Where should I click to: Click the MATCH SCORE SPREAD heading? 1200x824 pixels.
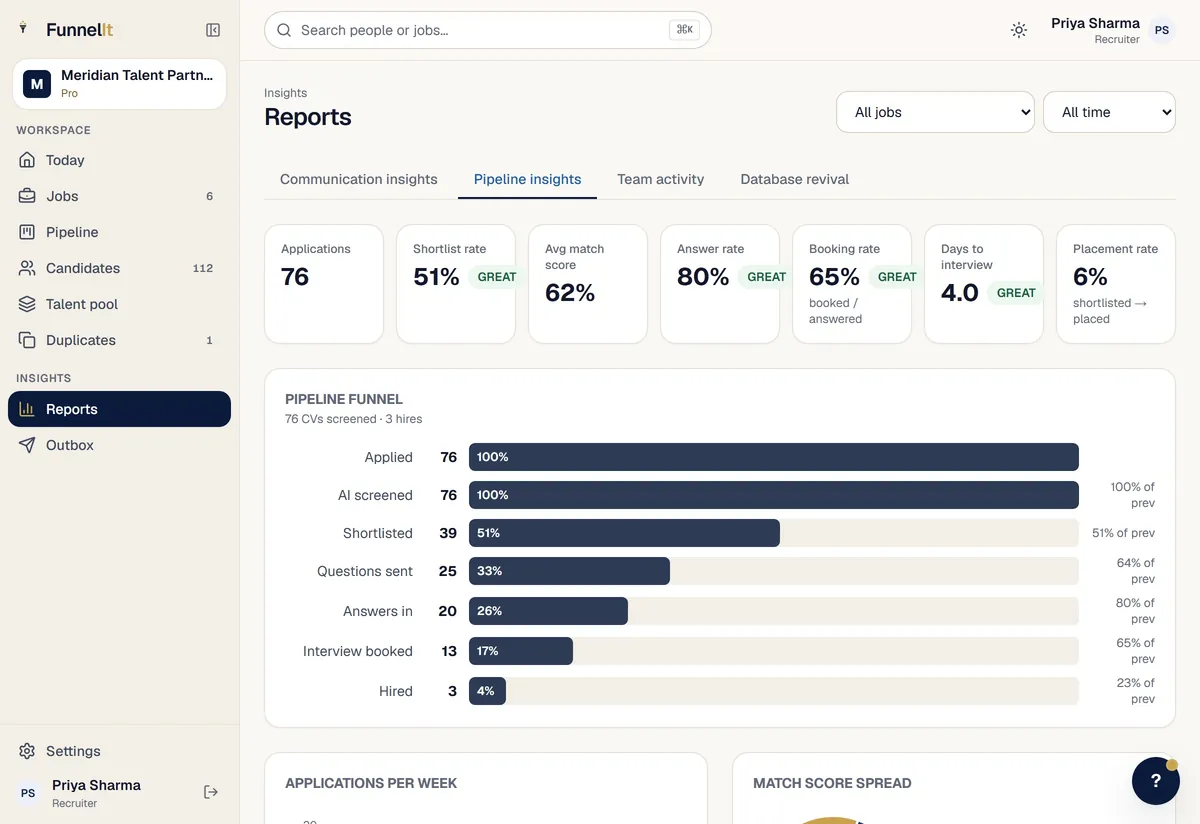pos(832,783)
